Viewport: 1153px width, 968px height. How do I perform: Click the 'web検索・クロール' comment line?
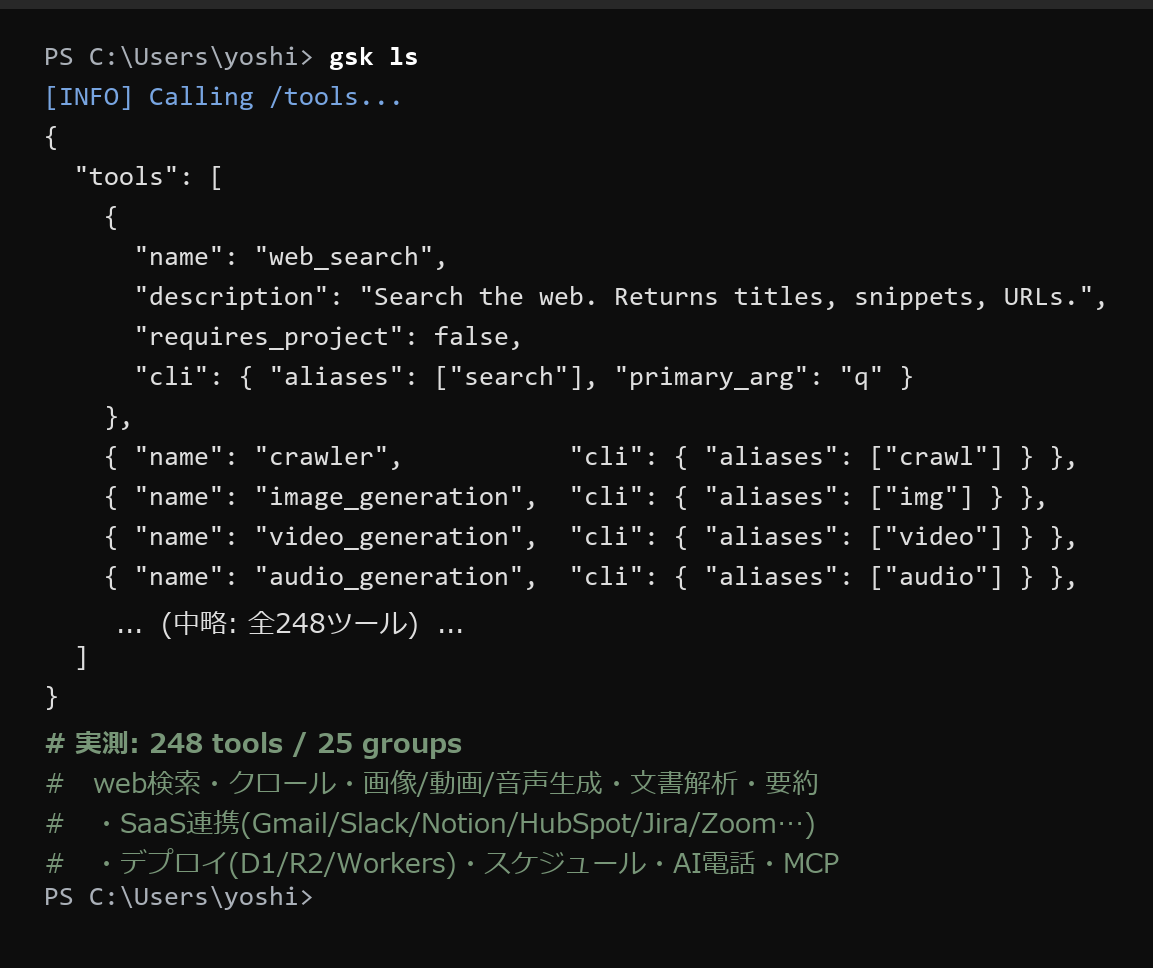pos(432,783)
